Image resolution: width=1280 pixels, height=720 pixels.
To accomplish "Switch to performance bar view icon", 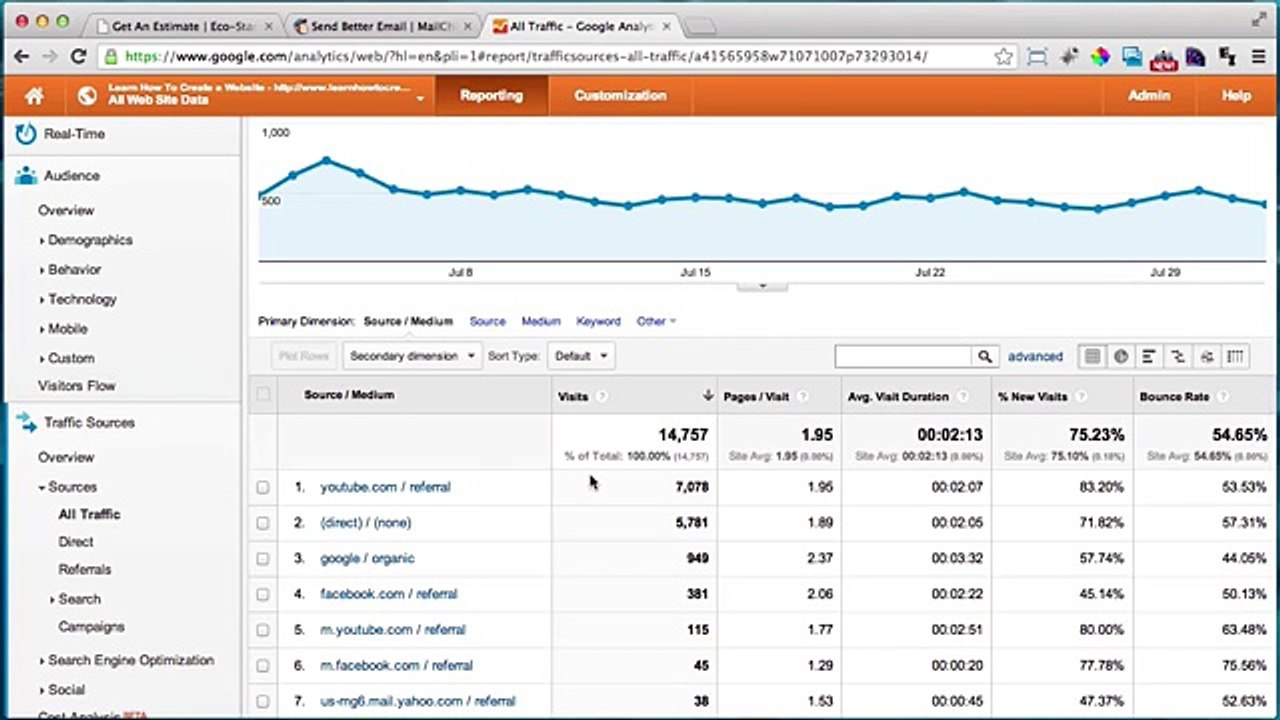I will [x=1150, y=356].
